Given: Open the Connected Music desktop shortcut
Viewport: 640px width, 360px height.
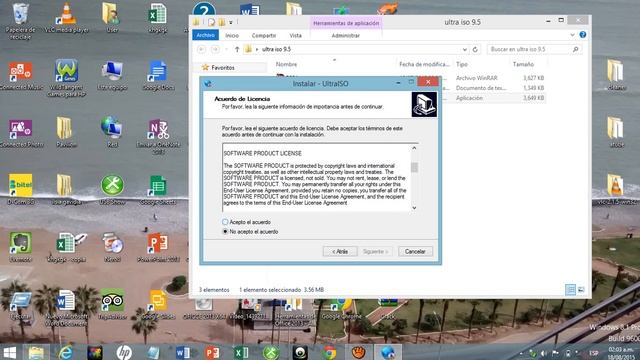Looking at the screenshot, I should coord(20,76).
